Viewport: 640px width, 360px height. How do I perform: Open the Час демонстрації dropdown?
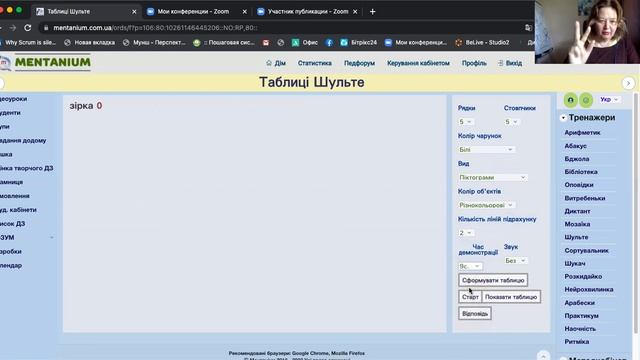pyautogui.click(x=470, y=266)
